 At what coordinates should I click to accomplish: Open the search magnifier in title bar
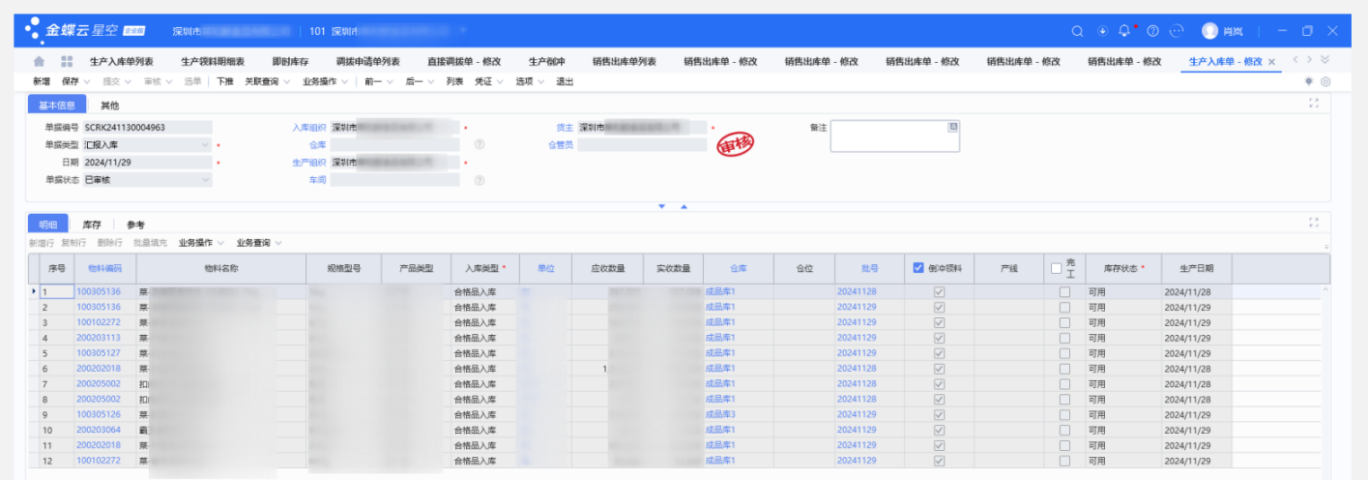pyautogui.click(x=1077, y=31)
